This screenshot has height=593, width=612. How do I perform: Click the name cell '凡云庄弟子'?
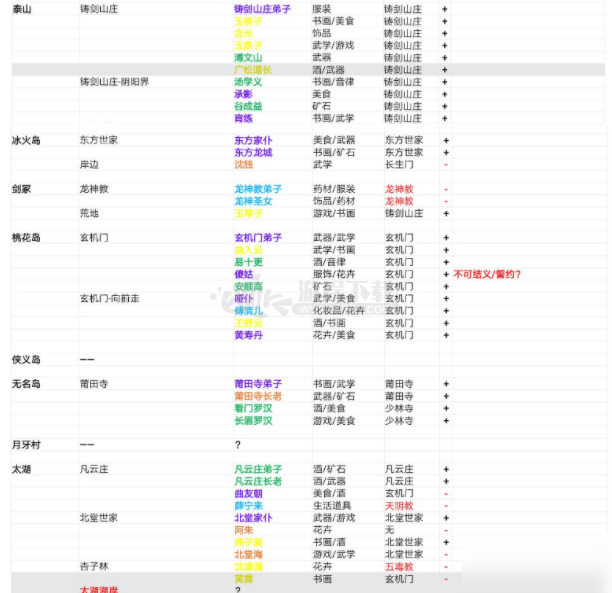coord(258,469)
